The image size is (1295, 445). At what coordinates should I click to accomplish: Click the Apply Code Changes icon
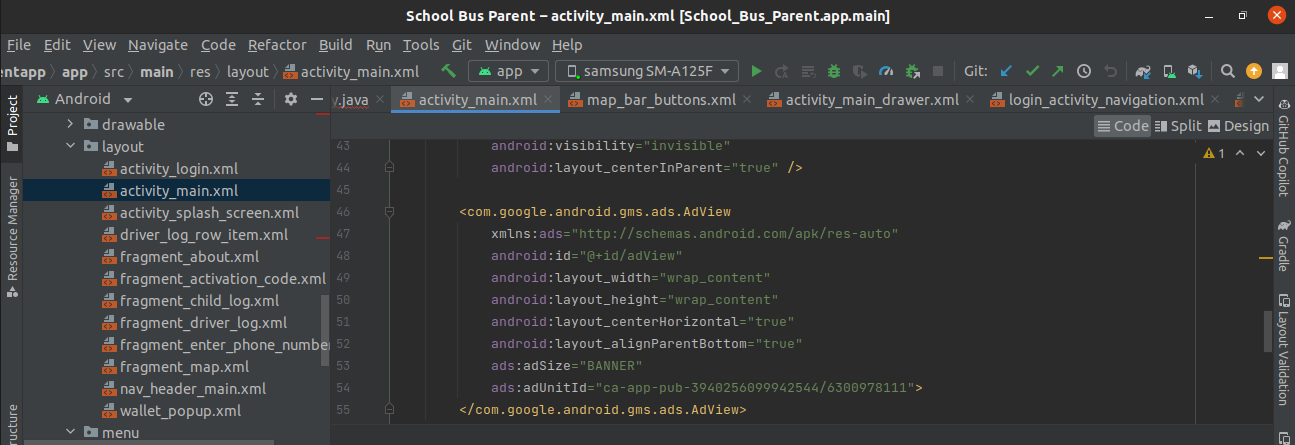(808, 71)
